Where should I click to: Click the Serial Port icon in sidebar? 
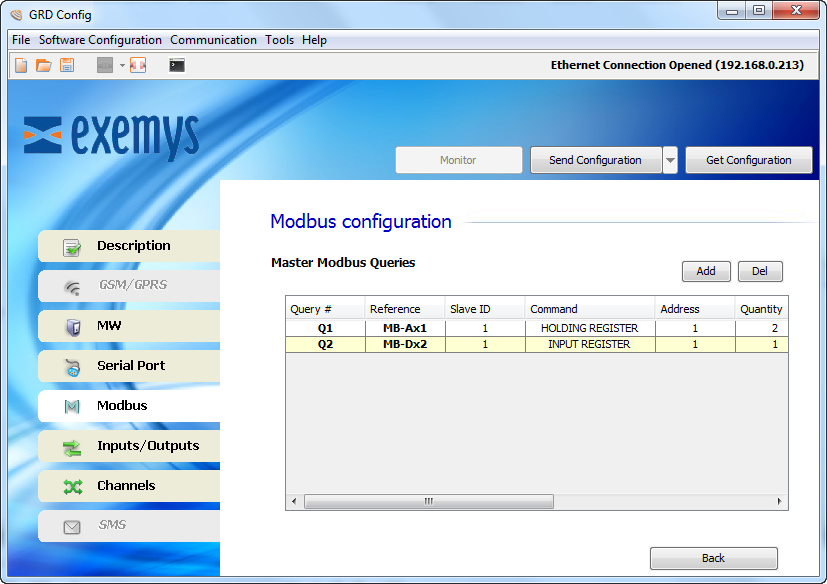[72, 366]
